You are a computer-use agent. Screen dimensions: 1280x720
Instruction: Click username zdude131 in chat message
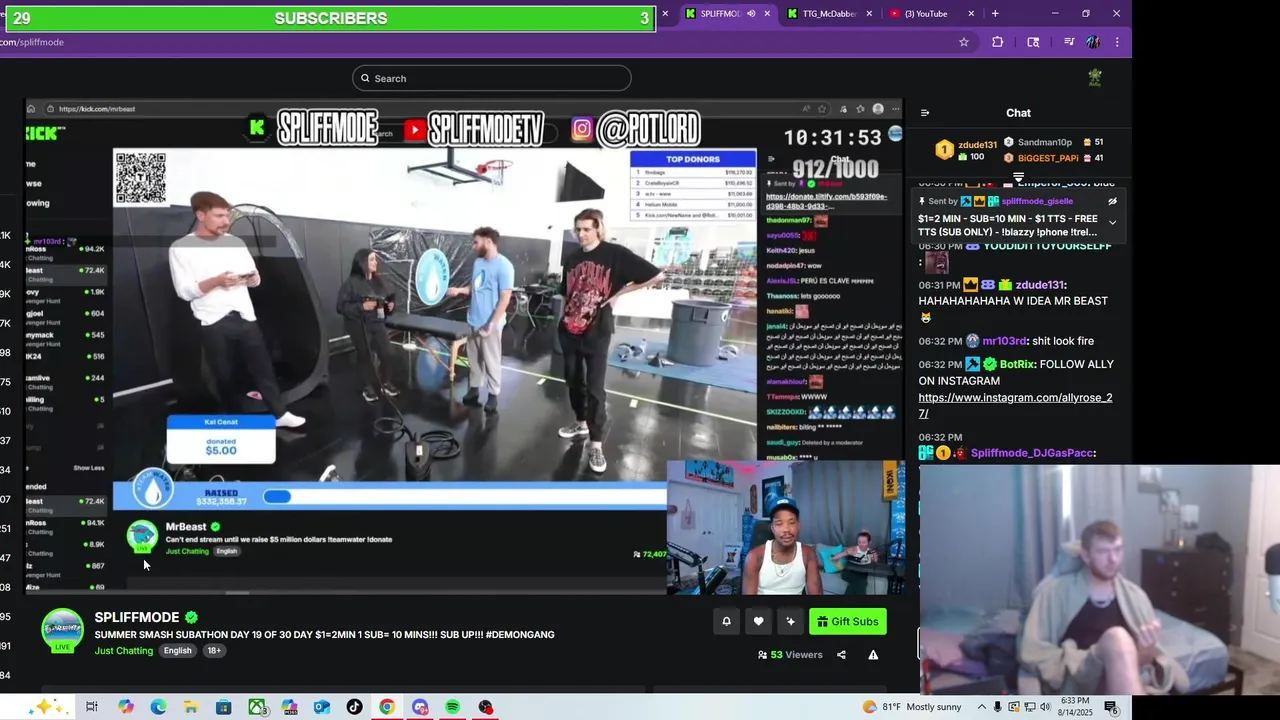[1040, 285]
